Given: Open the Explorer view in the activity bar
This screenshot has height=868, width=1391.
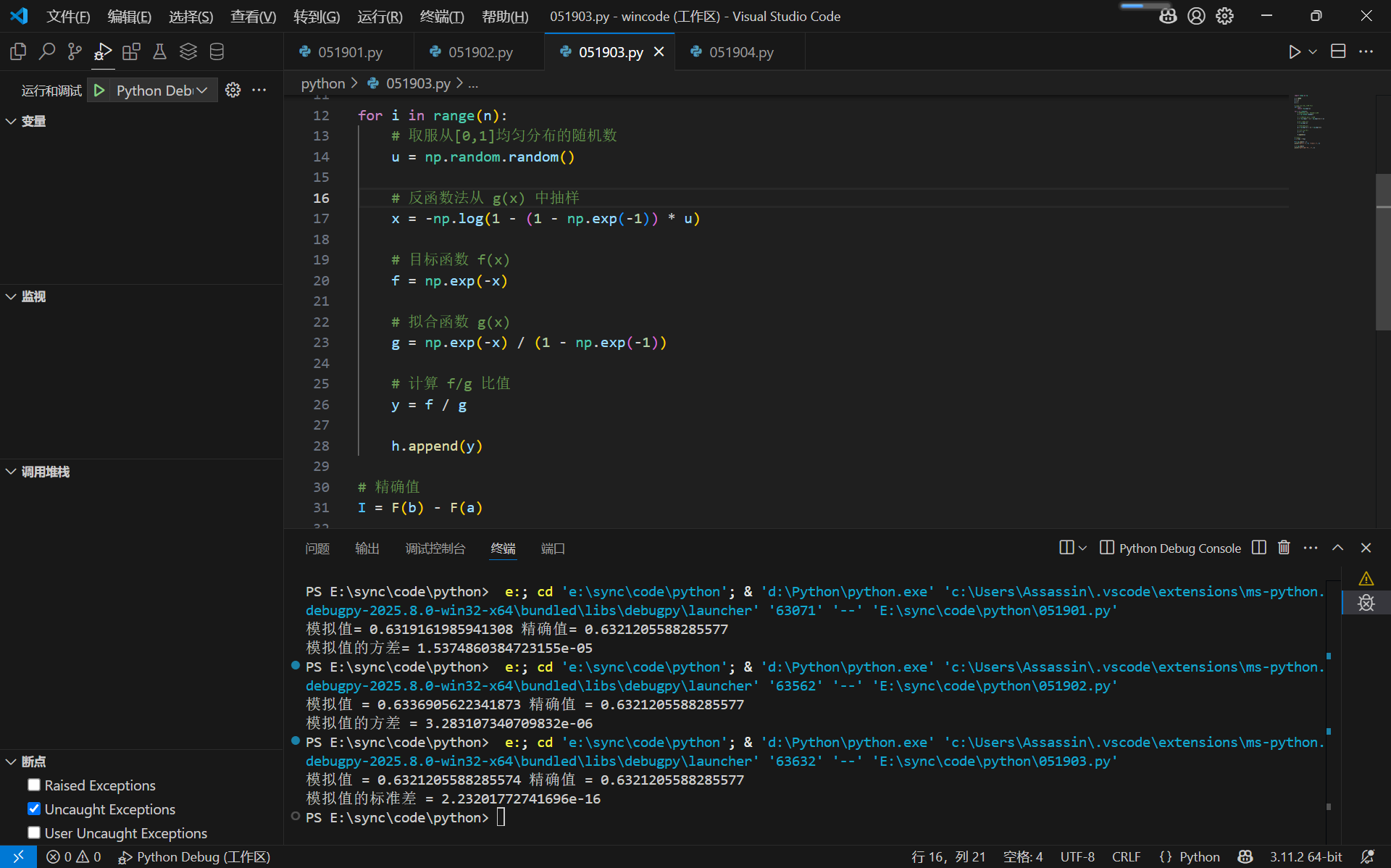Looking at the screenshot, I should point(18,51).
